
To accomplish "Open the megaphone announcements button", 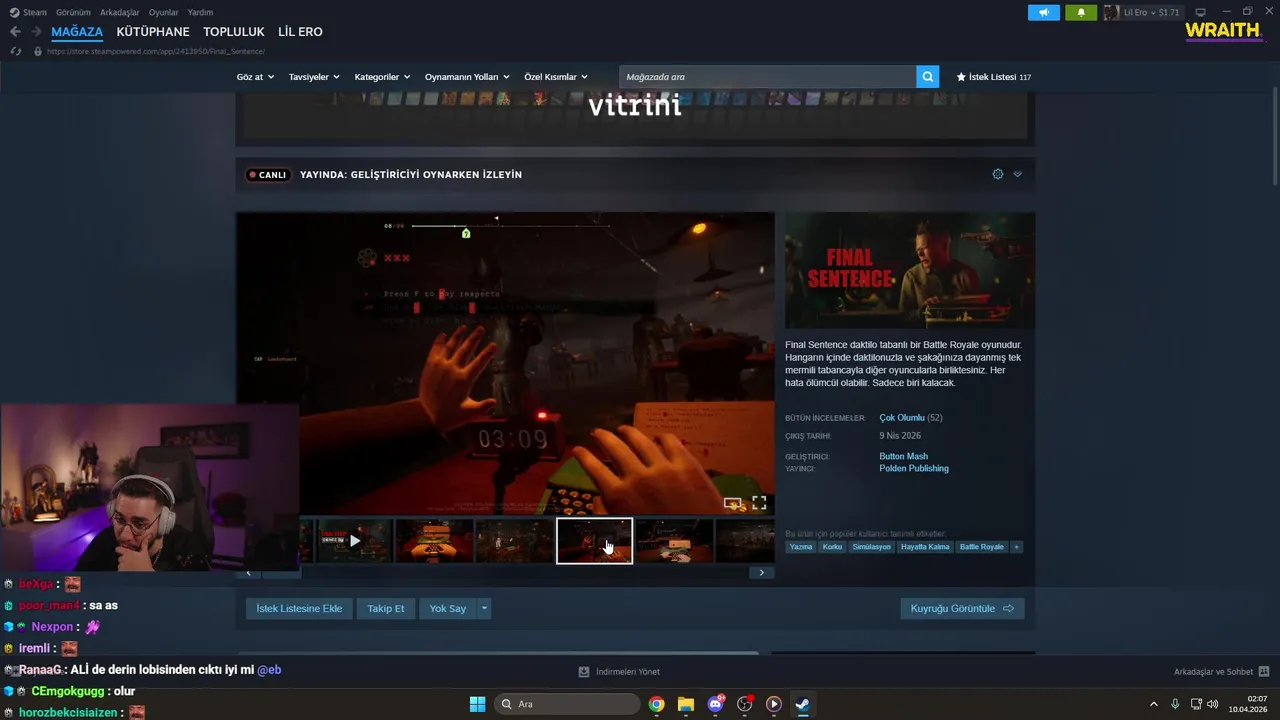I will point(1044,12).
